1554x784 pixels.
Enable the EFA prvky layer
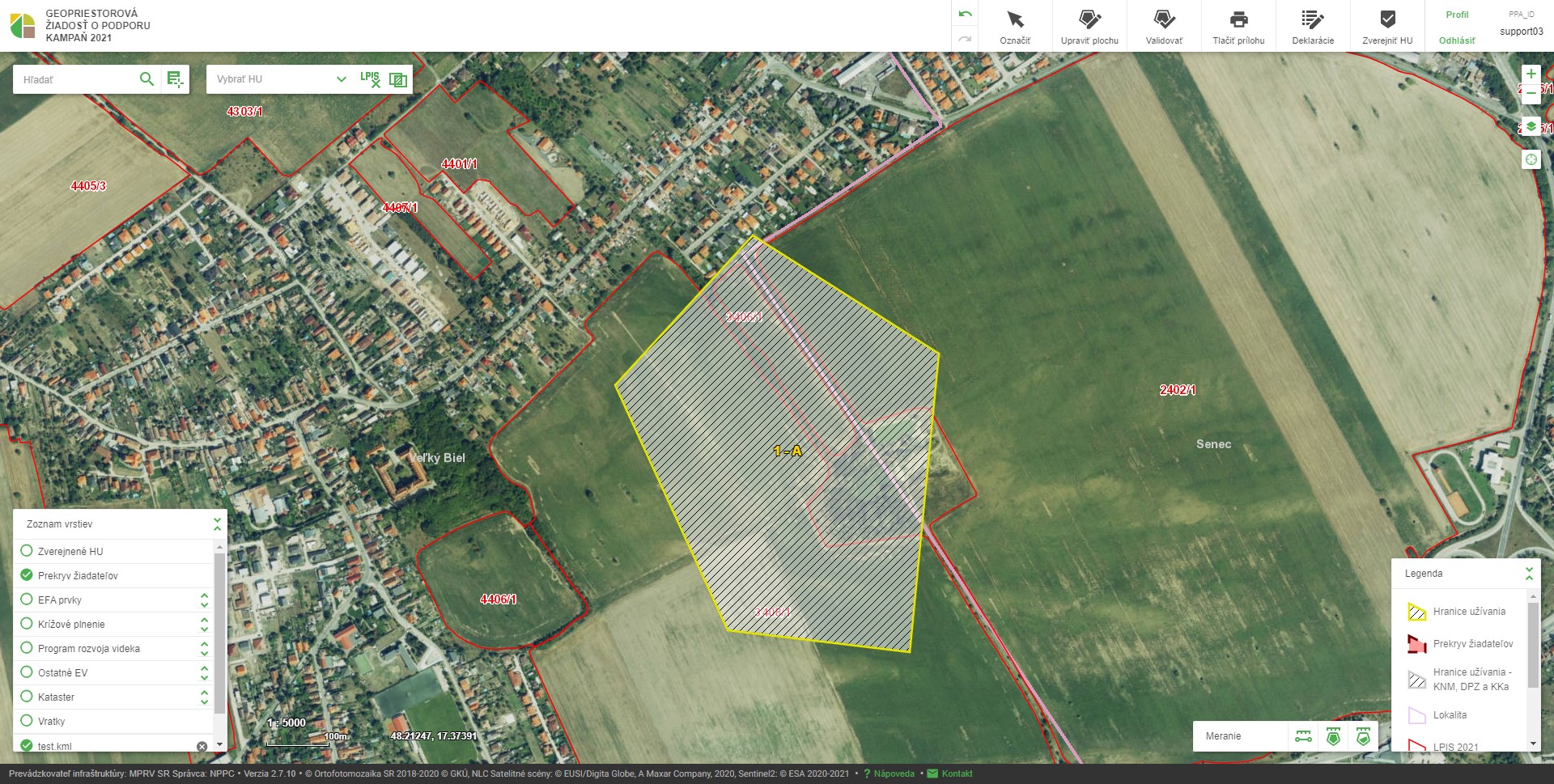point(27,600)
